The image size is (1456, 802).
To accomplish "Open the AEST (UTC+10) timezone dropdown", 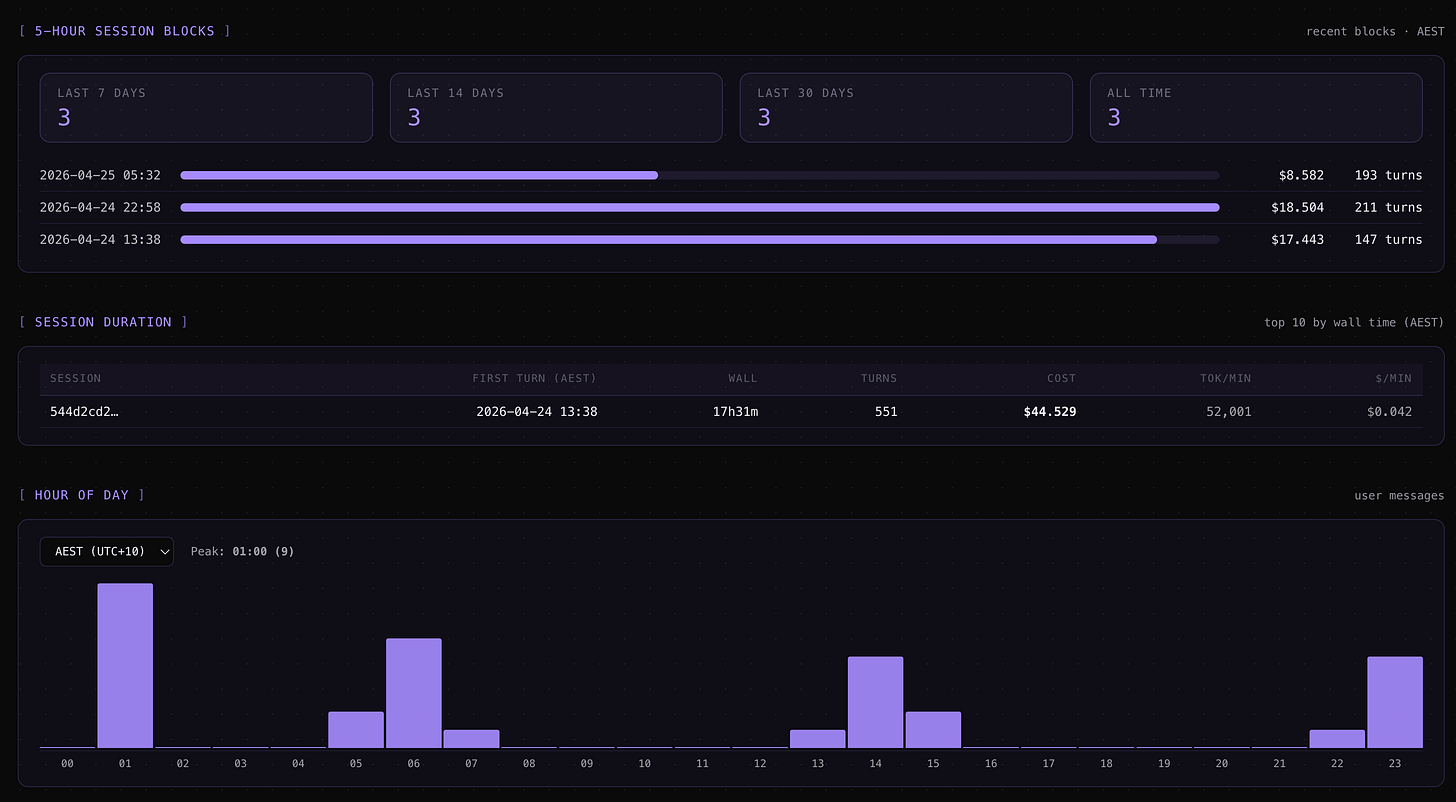I will (x=107, y=551).
